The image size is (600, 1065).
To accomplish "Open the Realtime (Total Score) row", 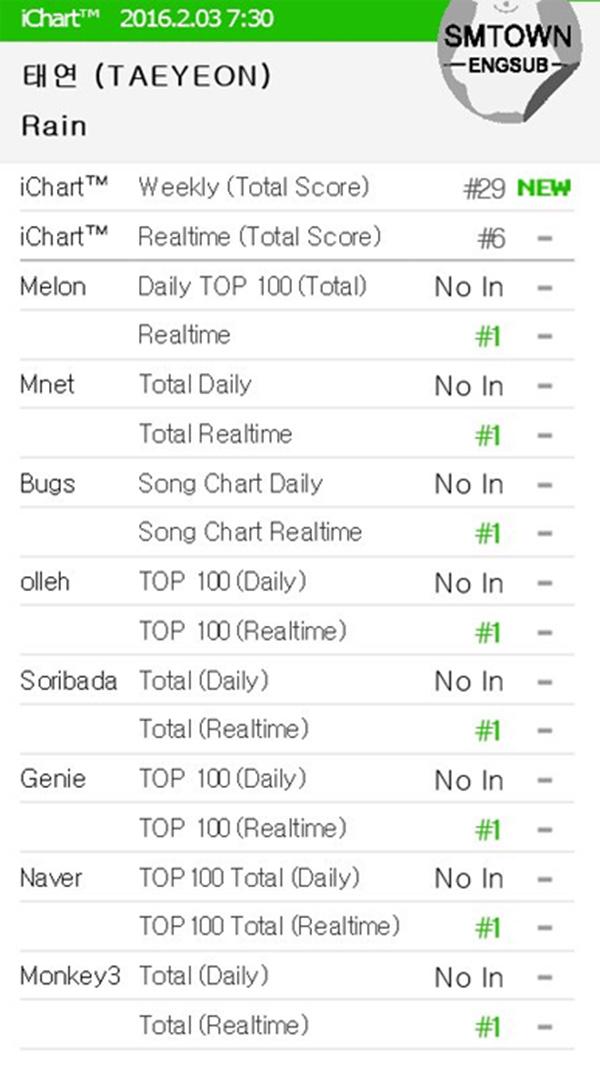I will tap(259, 237).
